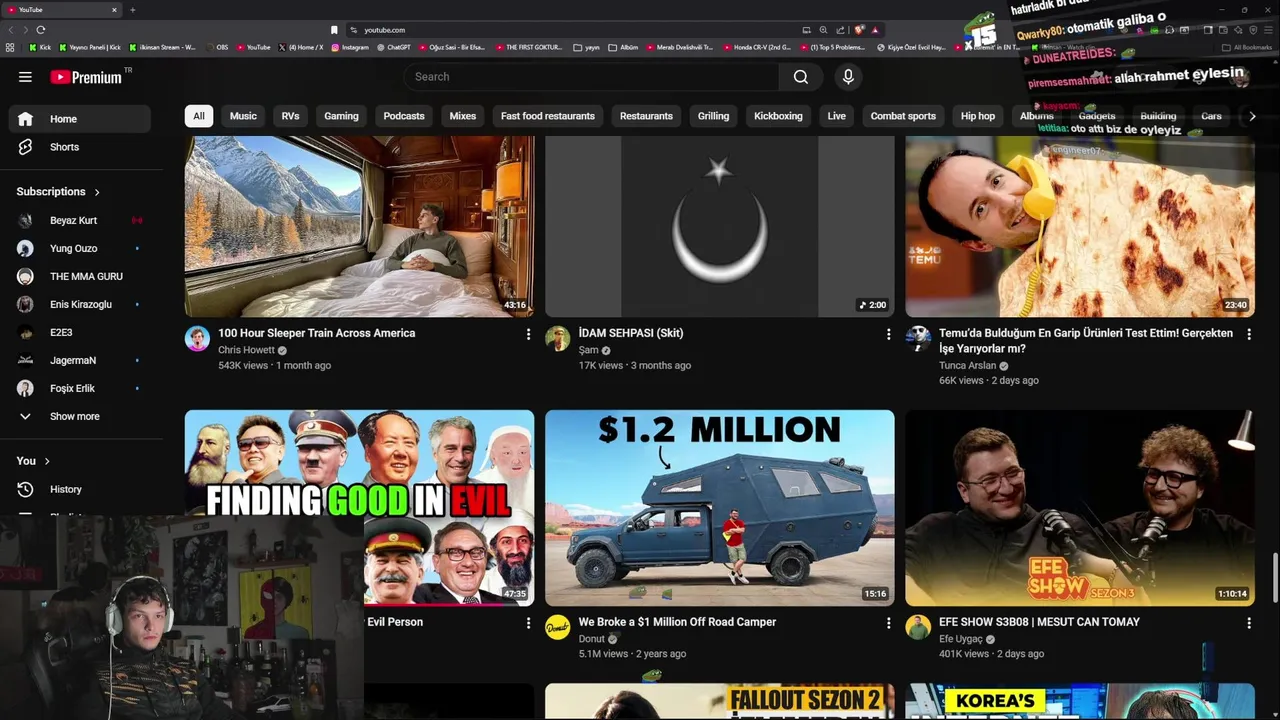Select the Hip hop filter chip
The image size is (1280, 720).
click(978, 116)
